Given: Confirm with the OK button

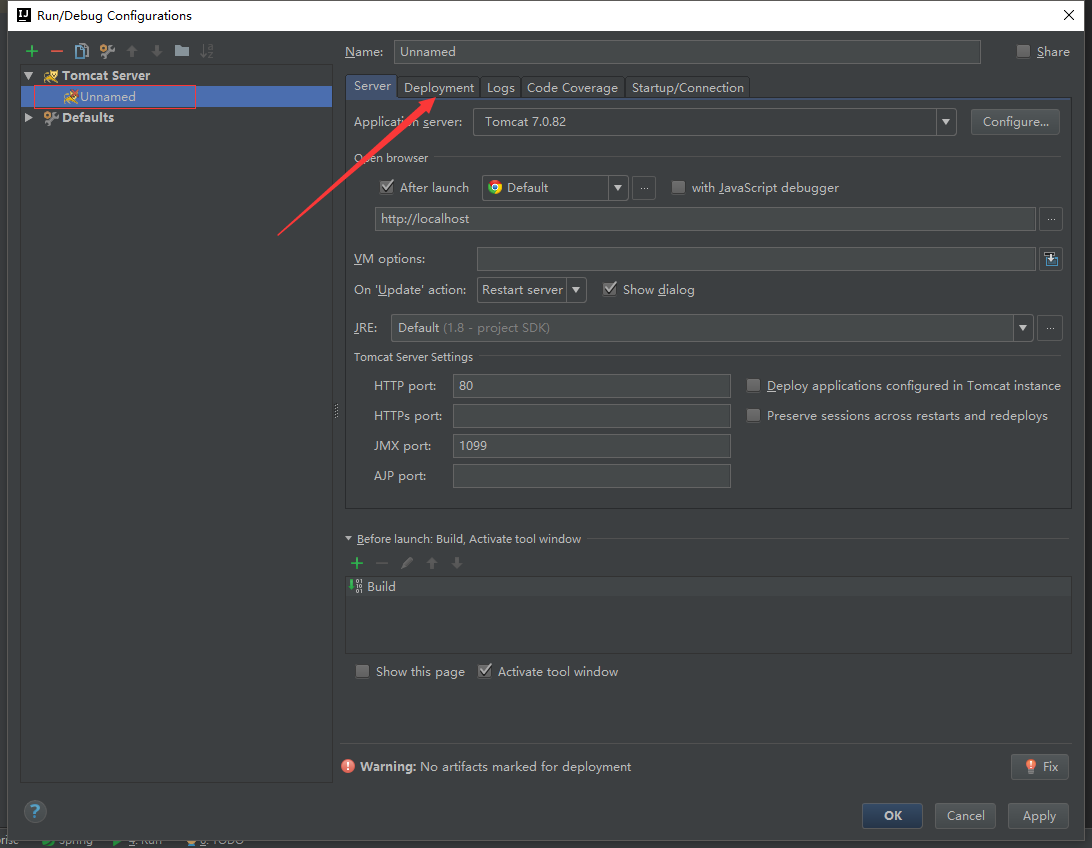Looking at the screenshot, I should [x=893, y=816].
